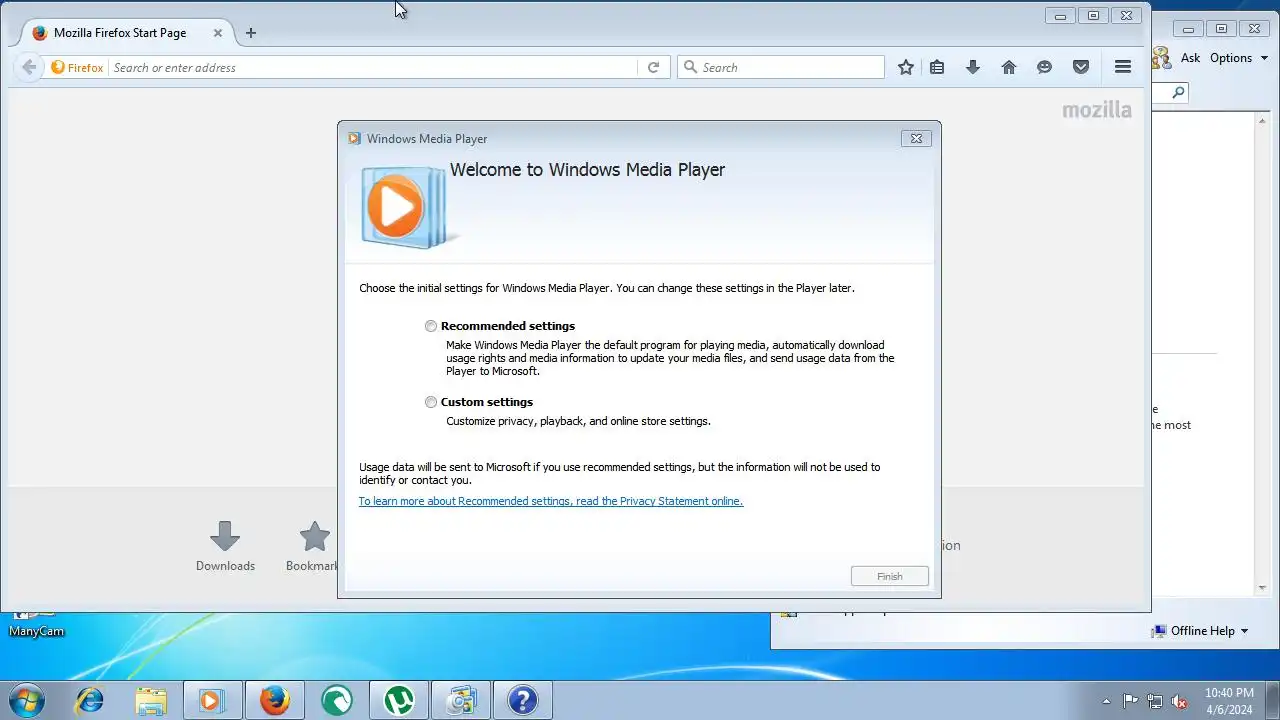1280x720 pixels.
Task: Maximize the Firefox window
Action: point(1093,15)
